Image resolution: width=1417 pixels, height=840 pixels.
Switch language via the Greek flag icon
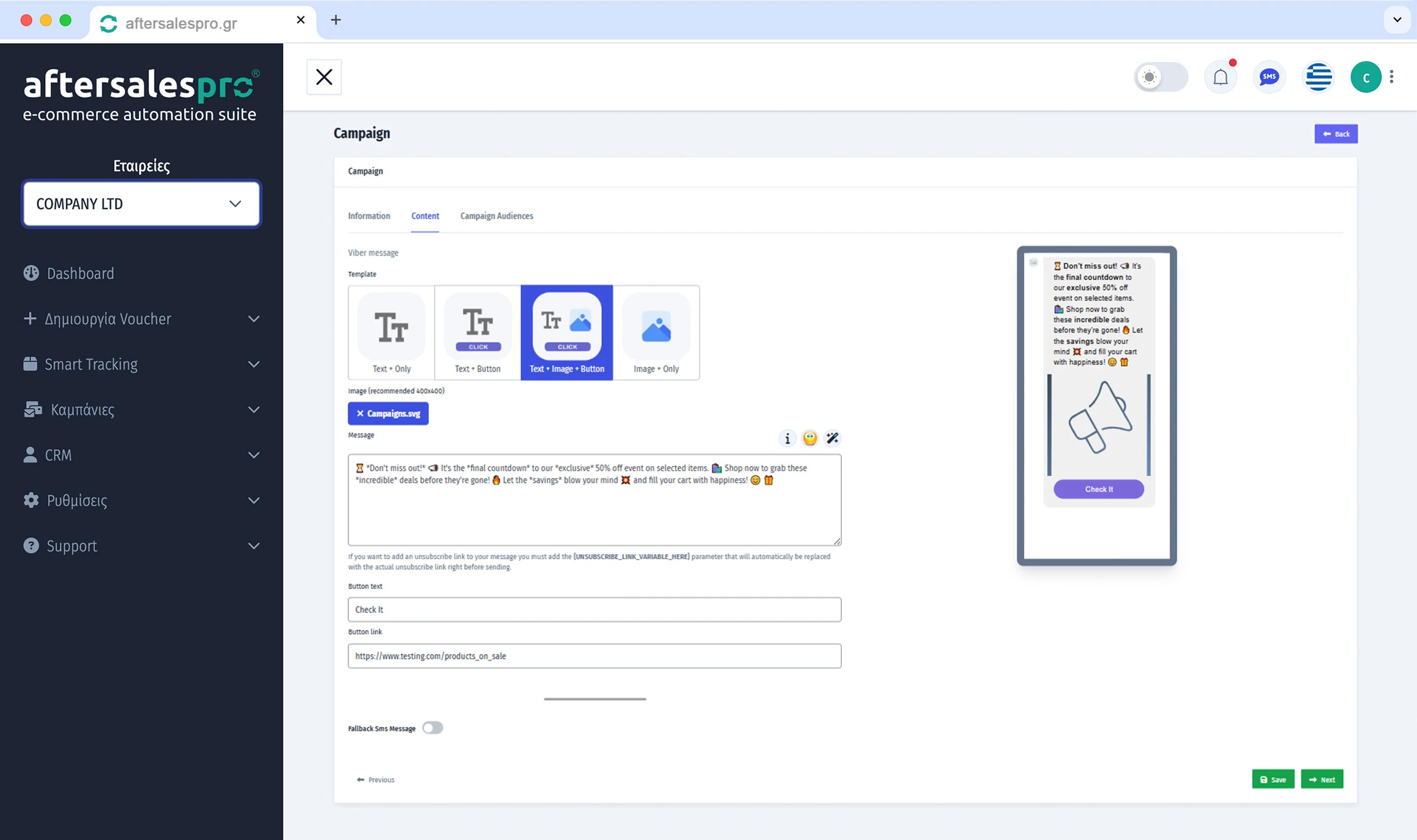click(x=1318, y=76)
